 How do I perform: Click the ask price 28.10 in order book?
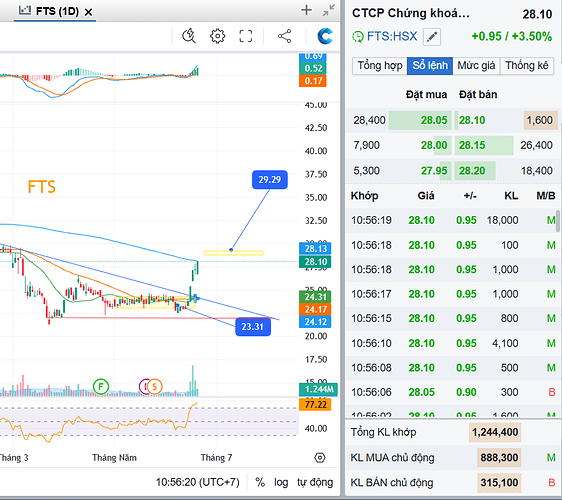[472, 120]
